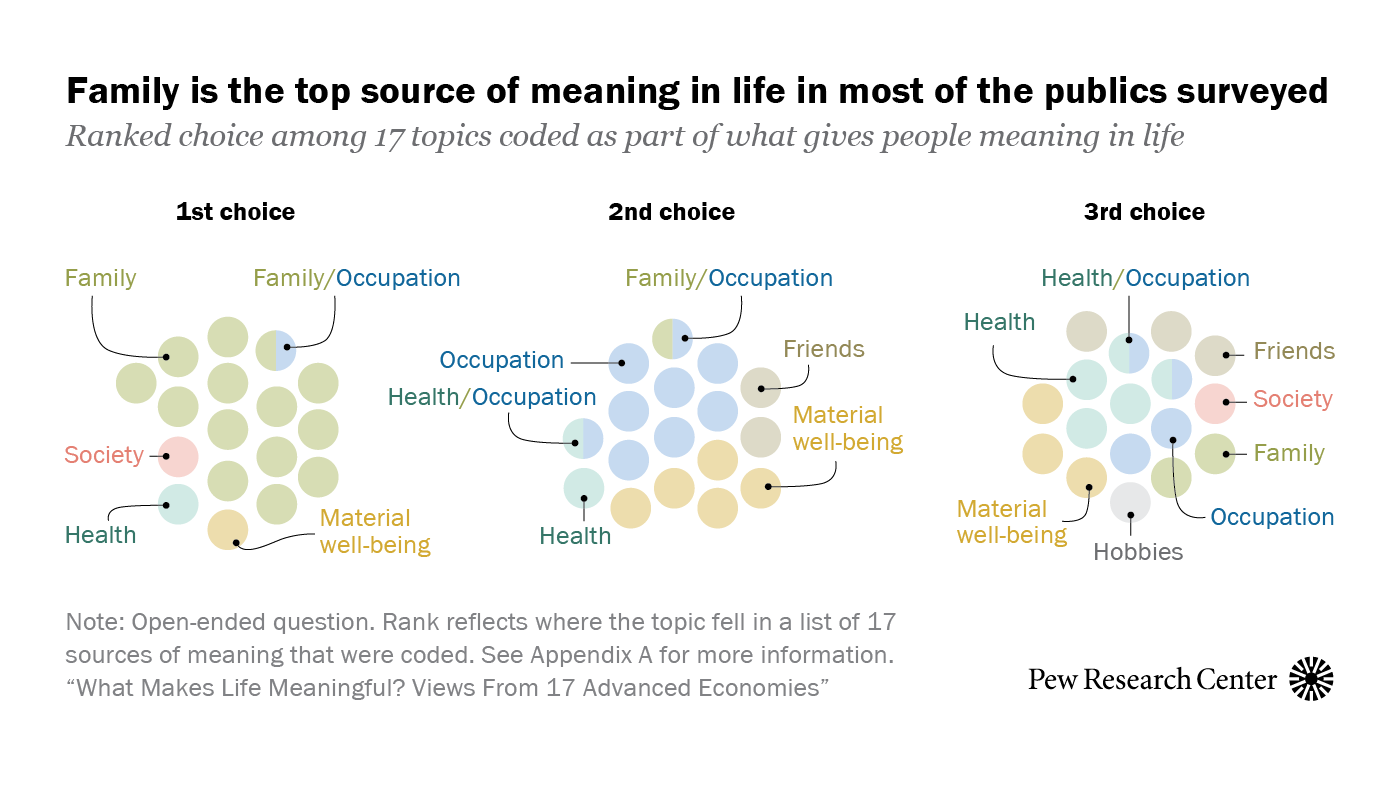Screen dimensions: 1400x788
Task: Click the '1st choice' heading
Action: tap(235, 212)
